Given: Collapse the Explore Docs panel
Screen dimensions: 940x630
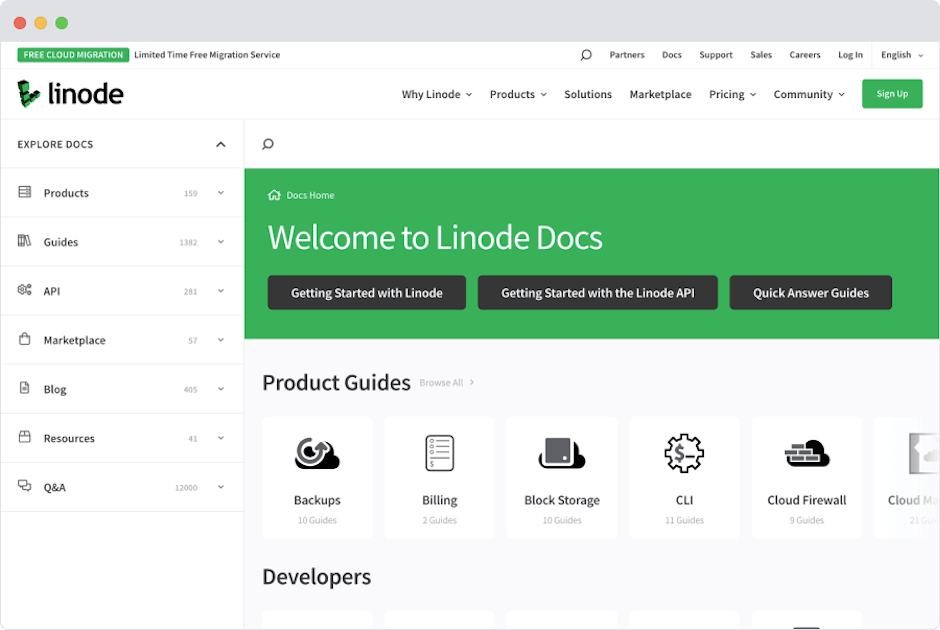Looking at the screenshot, I should point(220,144).
